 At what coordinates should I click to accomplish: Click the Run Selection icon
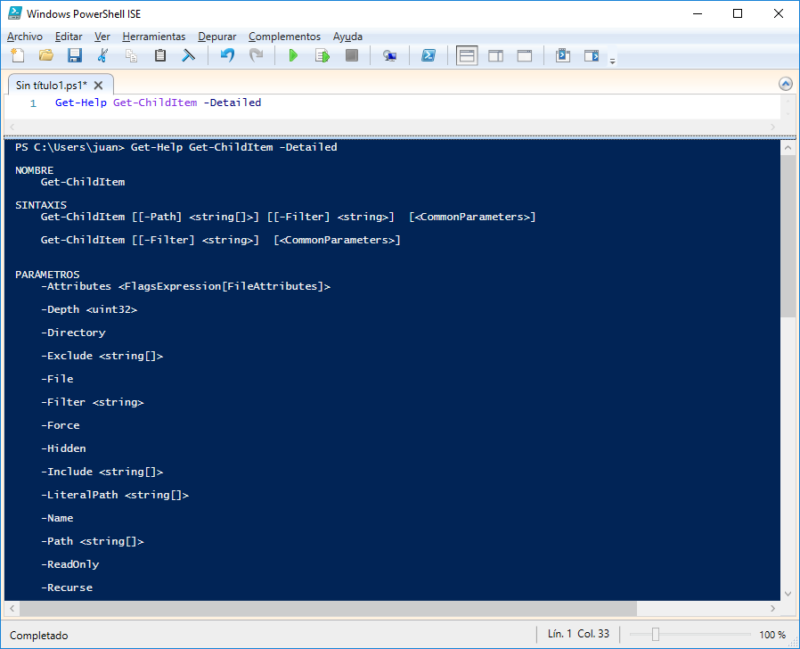pos(320,55)
